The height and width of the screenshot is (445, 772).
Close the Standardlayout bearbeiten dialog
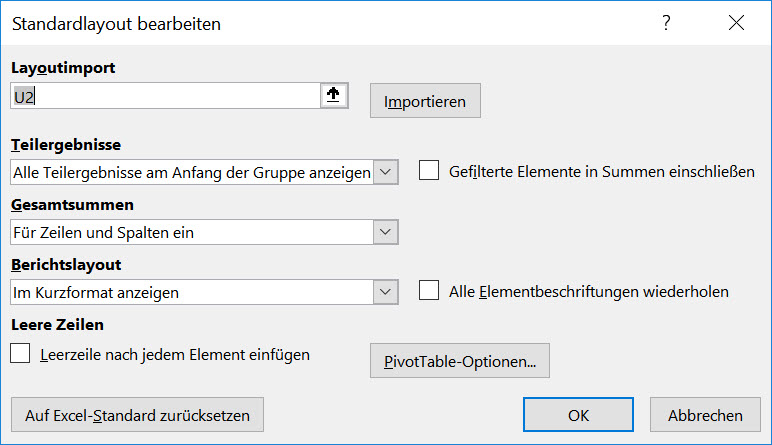click(736, 23)
